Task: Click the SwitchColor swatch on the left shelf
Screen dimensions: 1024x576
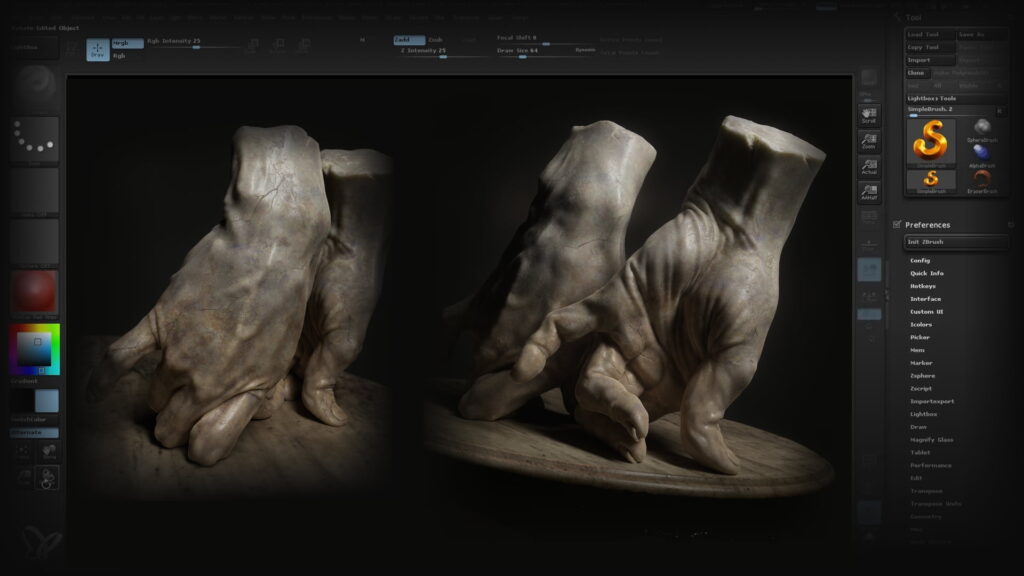Action: click(x=33, y=399)
